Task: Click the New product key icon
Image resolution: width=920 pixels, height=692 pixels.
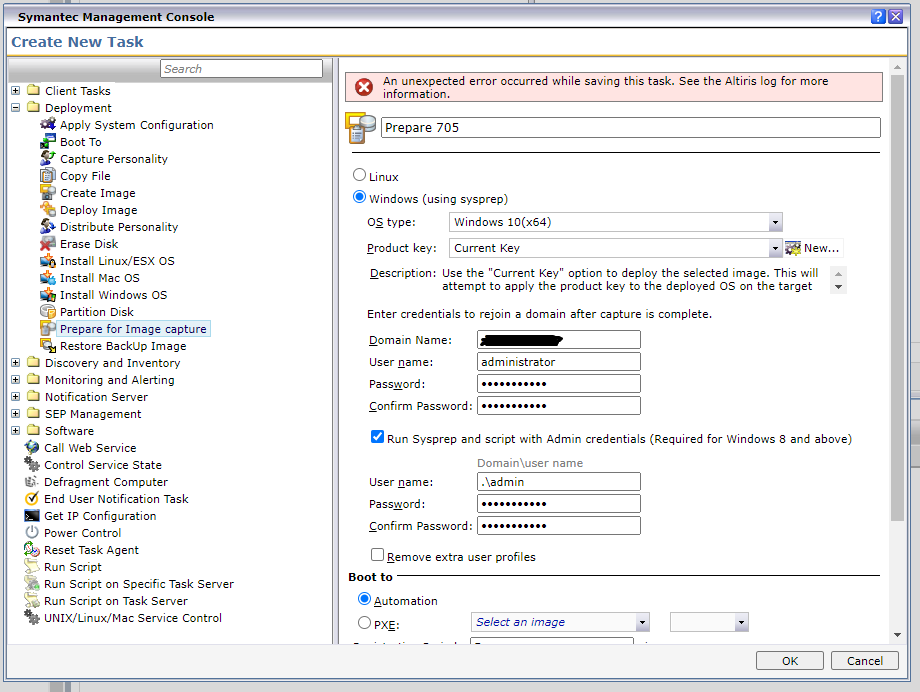Action: pos(793,248)
